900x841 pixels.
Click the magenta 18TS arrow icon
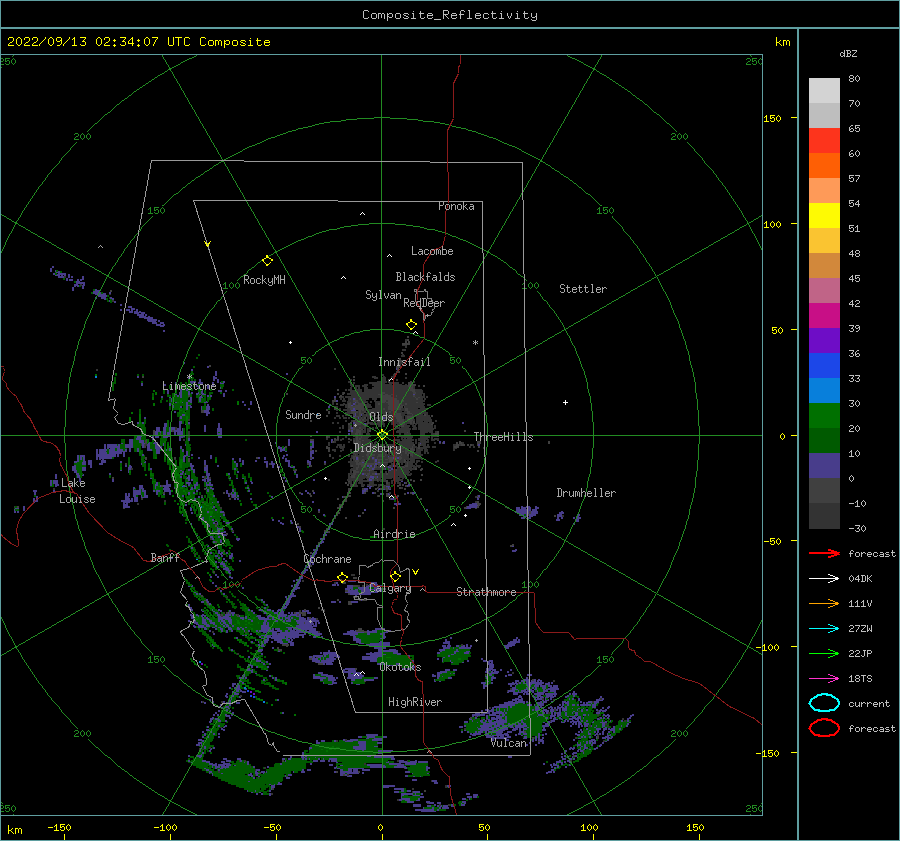(x=824, y=679)
